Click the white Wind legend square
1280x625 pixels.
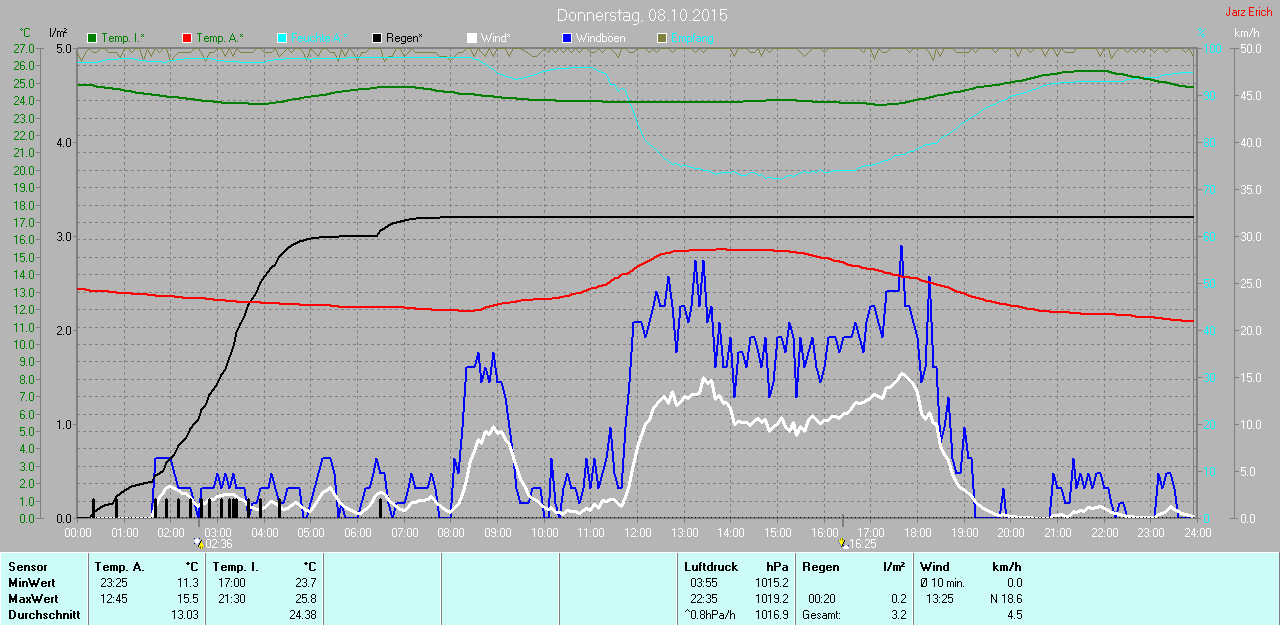pos(472,38)
